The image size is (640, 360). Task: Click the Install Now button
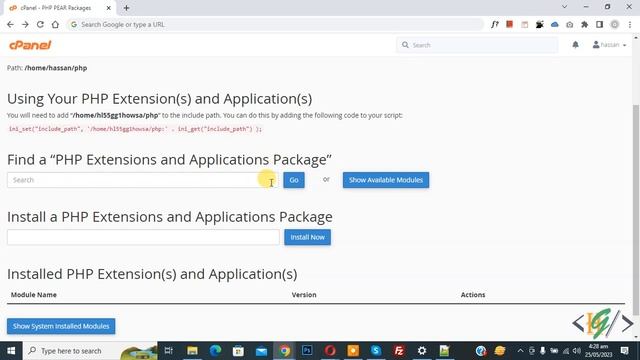(307, 237)
